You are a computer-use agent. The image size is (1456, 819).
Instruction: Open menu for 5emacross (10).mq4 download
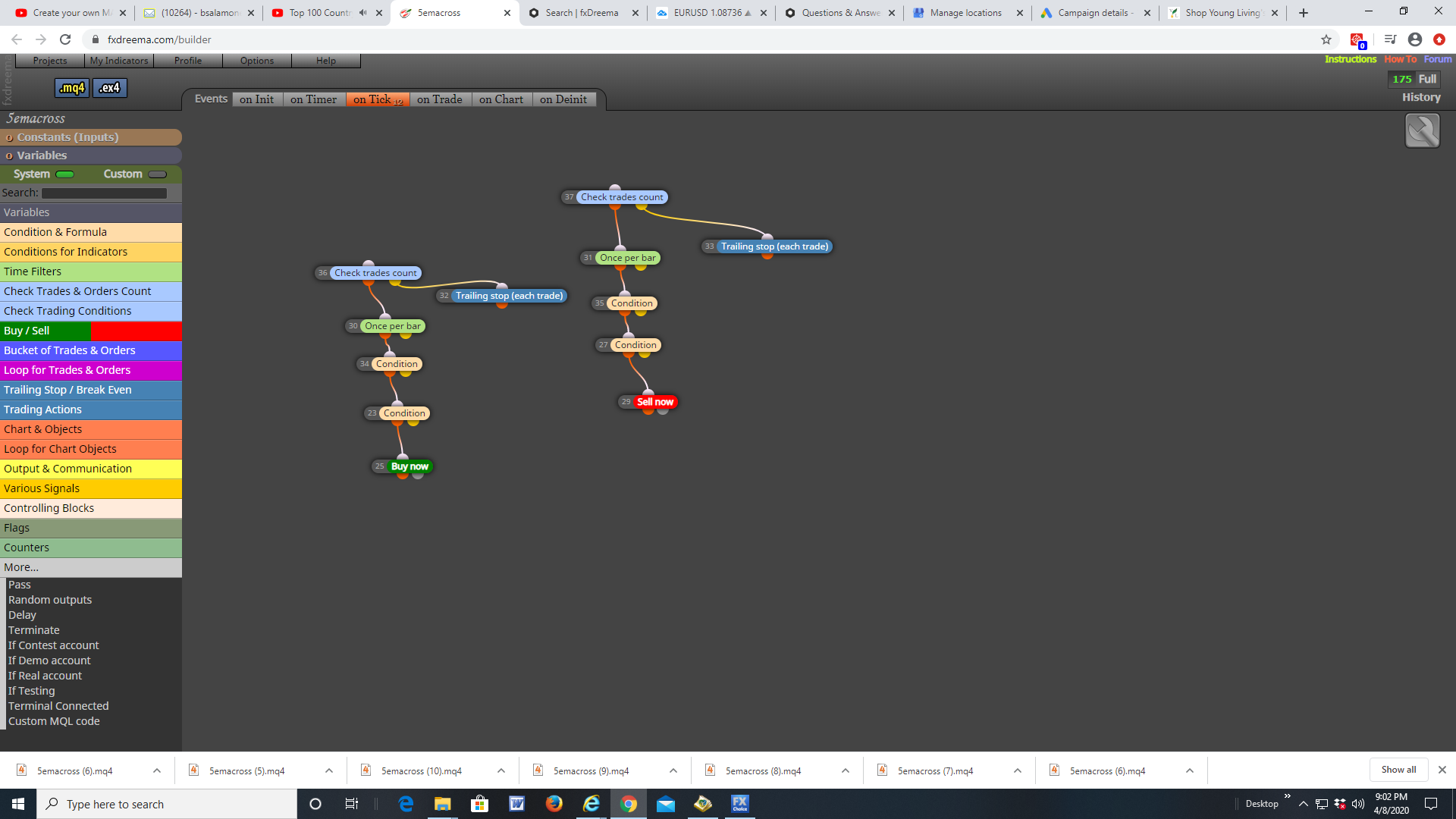click(x=501, y=770)
